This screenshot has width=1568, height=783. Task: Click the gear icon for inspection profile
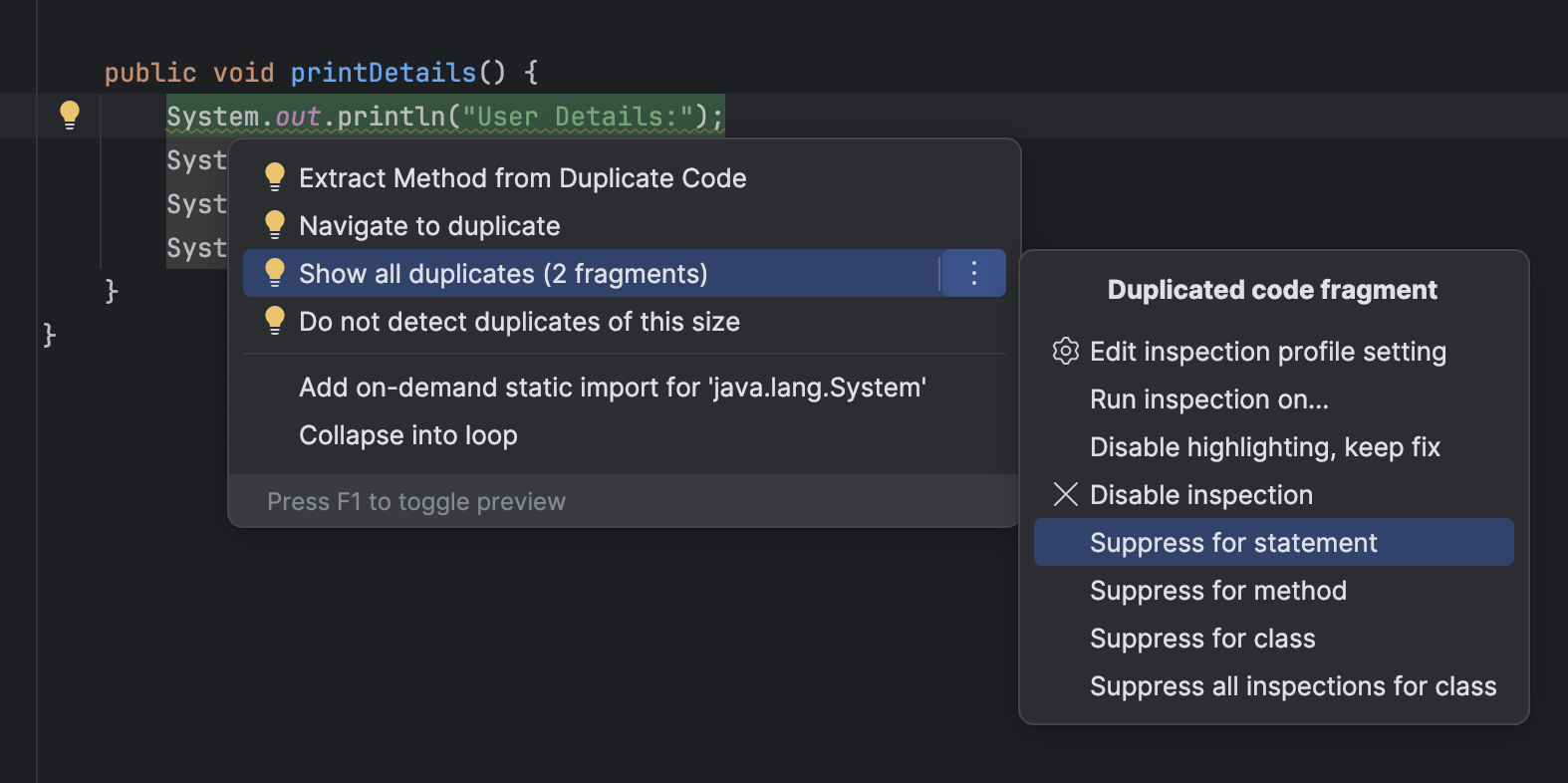1065,351
